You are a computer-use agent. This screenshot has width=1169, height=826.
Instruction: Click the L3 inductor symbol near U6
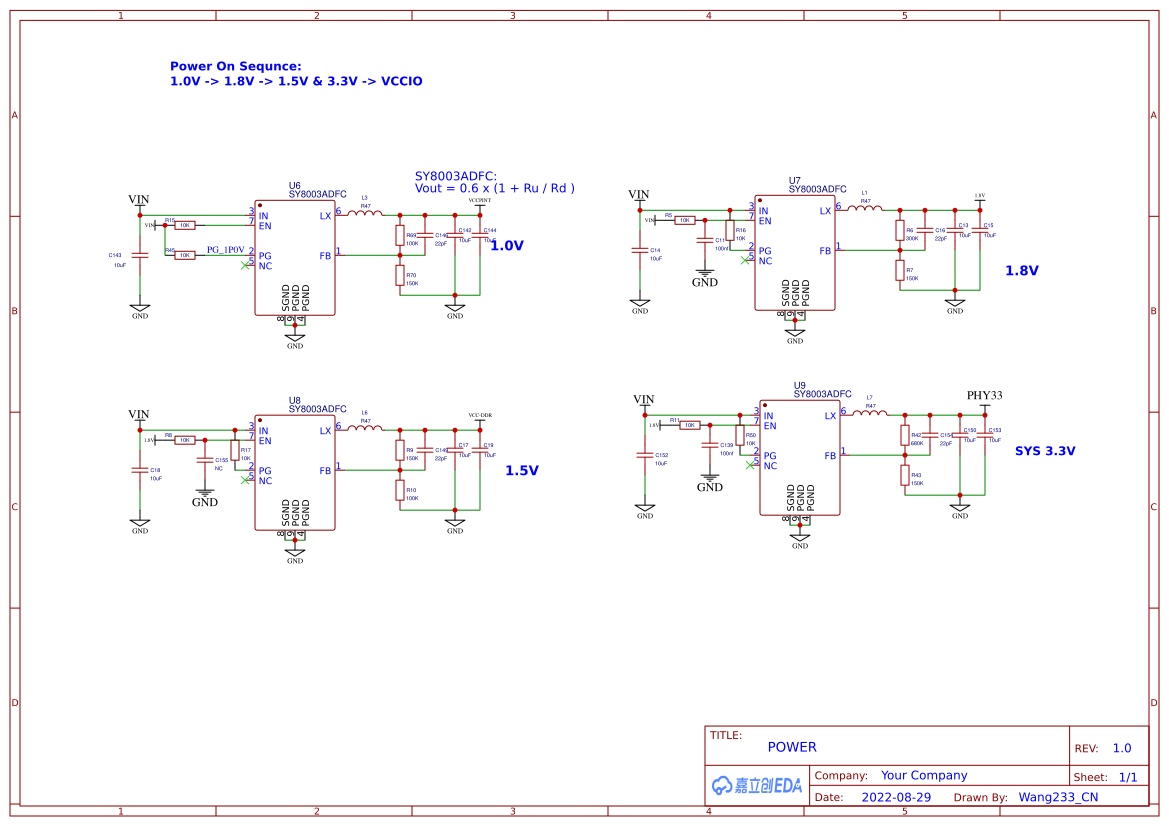pyautogui.click(x=365, y=214)
